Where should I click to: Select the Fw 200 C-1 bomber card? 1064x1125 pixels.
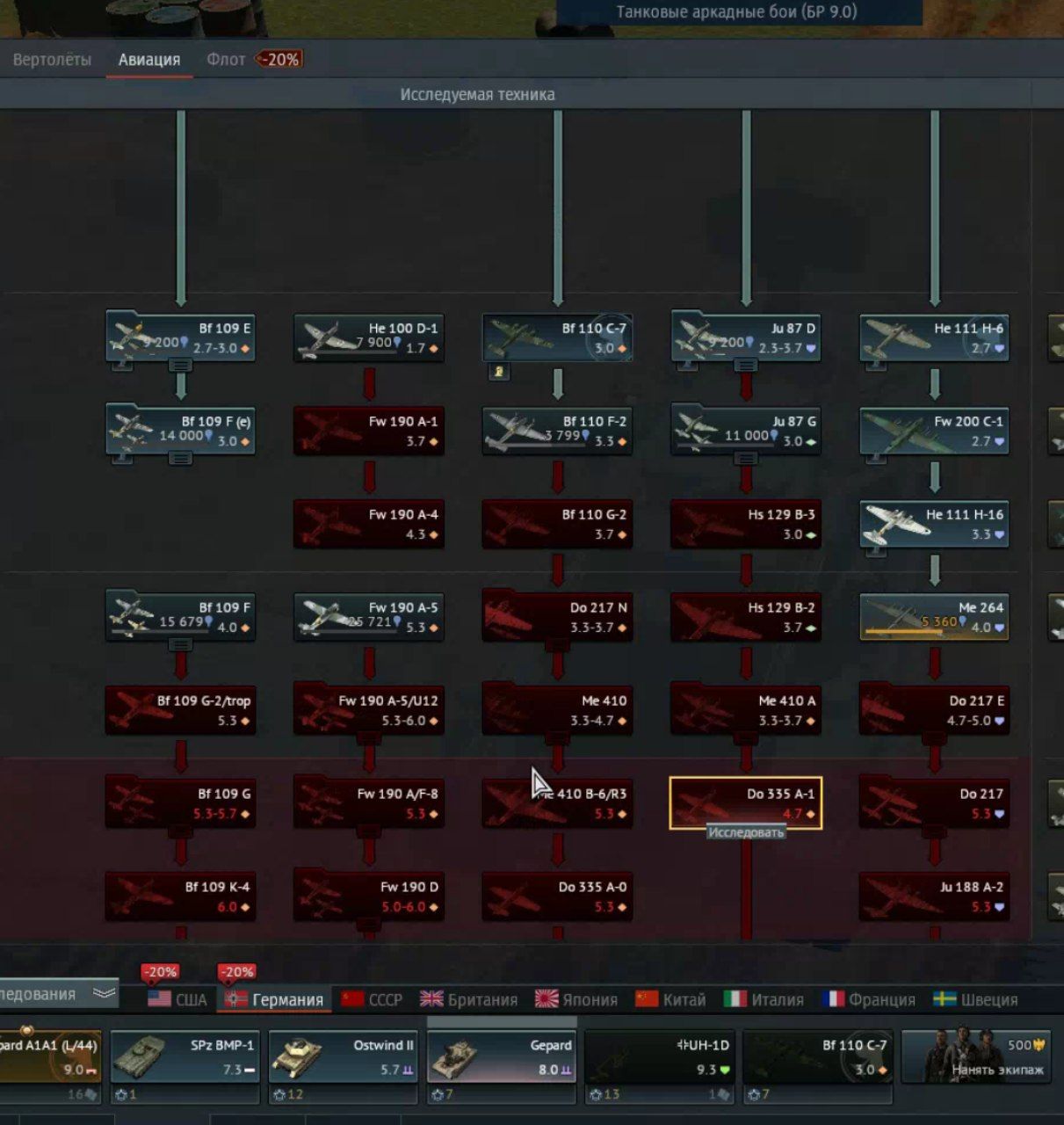934,432
